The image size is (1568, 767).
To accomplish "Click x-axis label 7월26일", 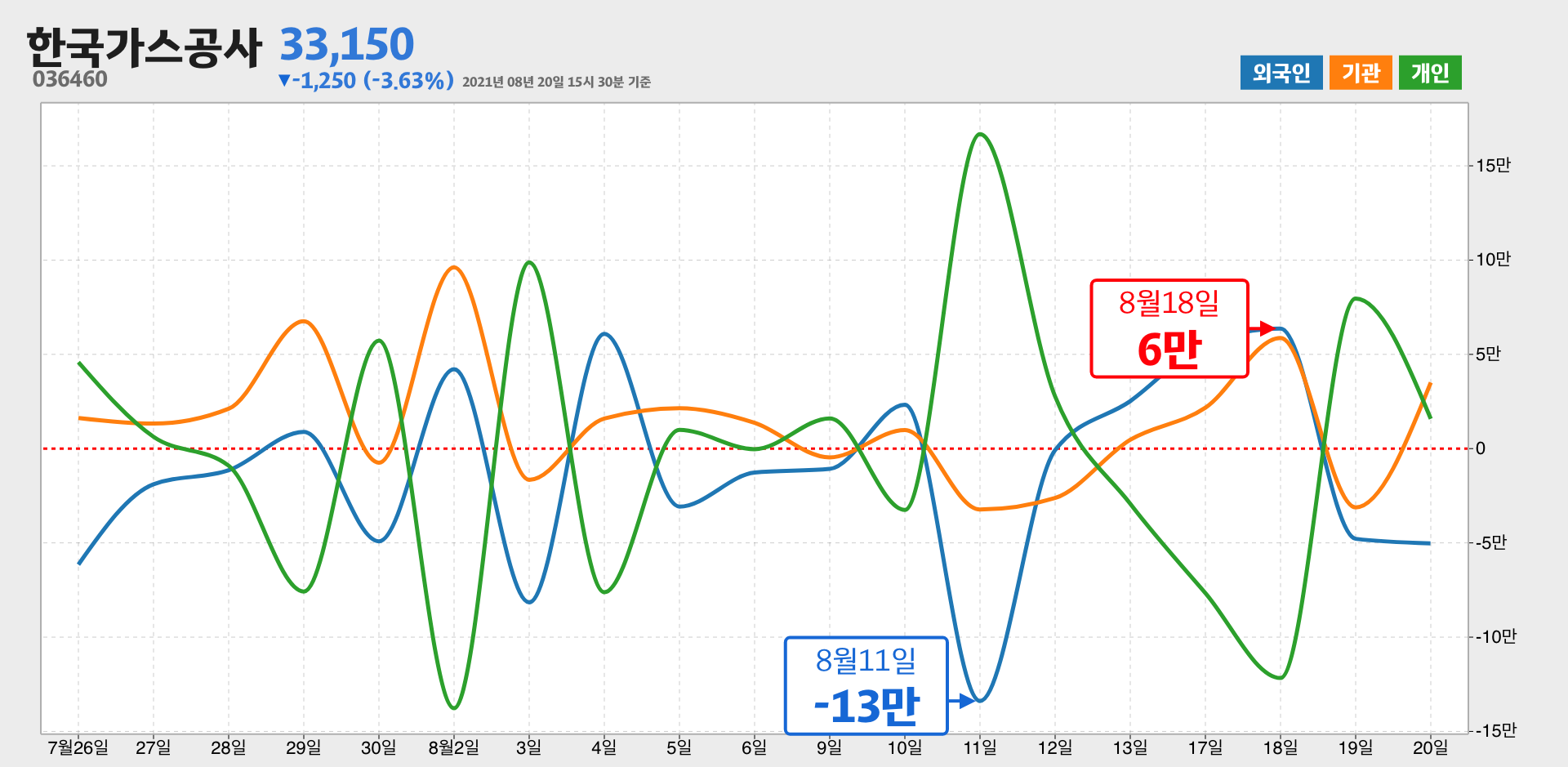I will 78,747.
